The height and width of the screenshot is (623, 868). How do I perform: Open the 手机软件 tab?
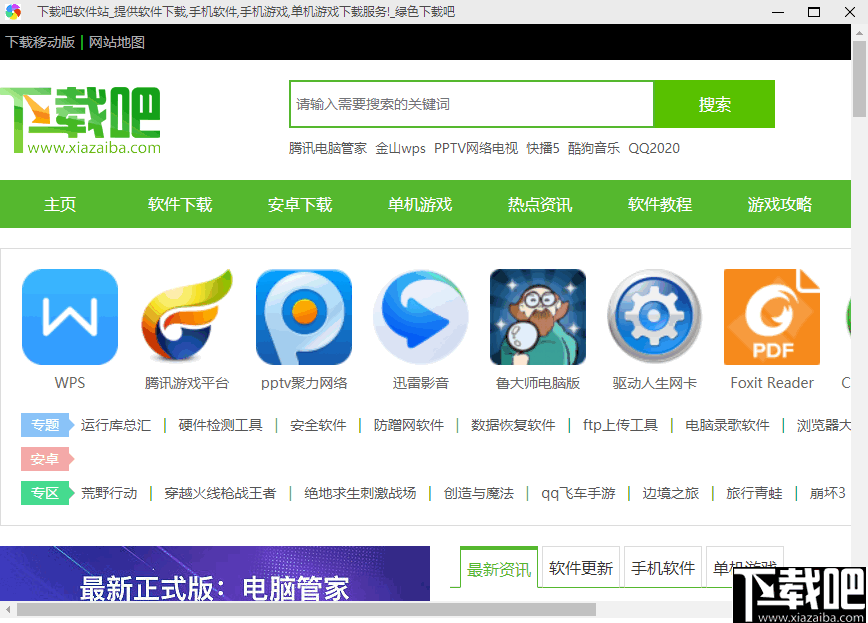click(662, 566)
